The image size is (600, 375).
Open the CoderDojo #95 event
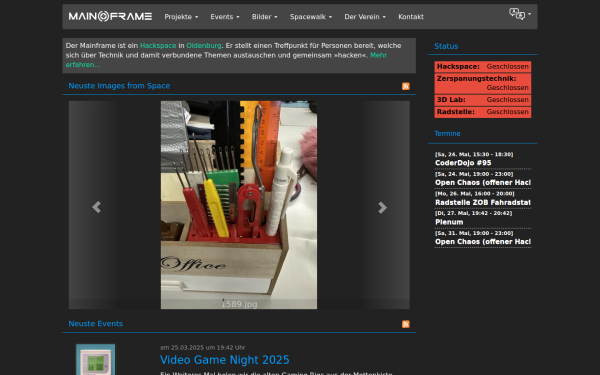463,163
